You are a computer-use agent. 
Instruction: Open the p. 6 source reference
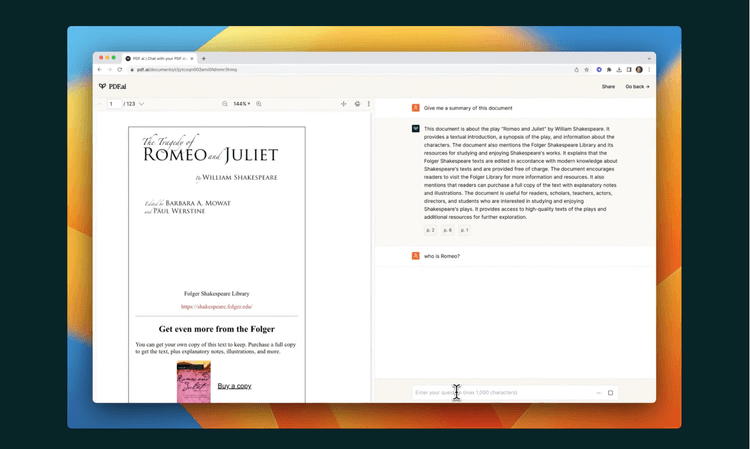(x=448, y=230)
